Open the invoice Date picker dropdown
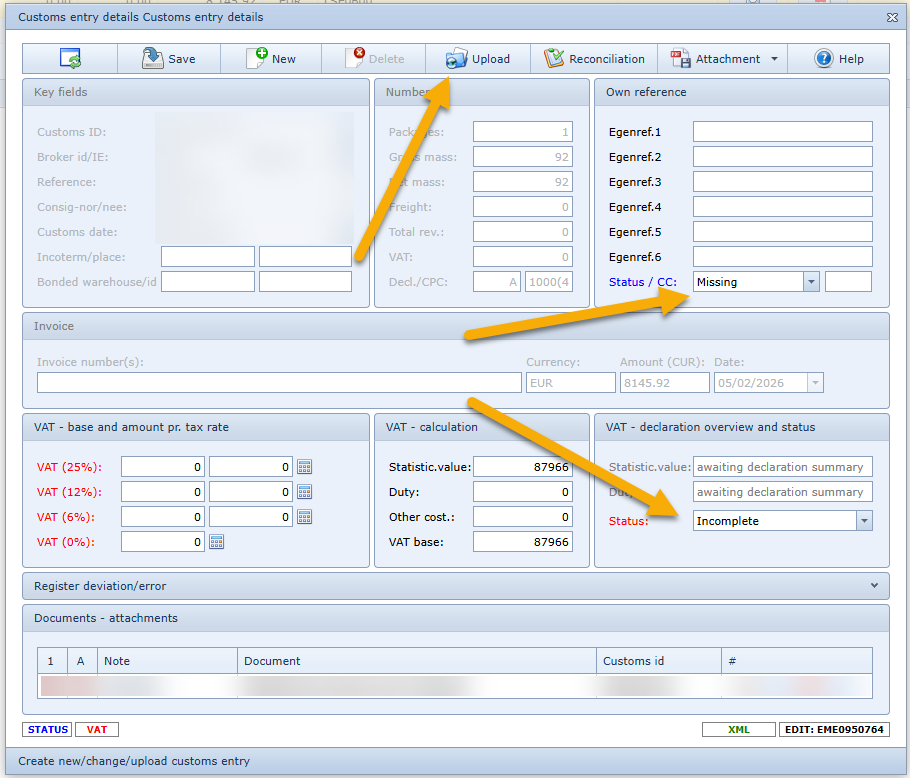 [x=816, y=383]
